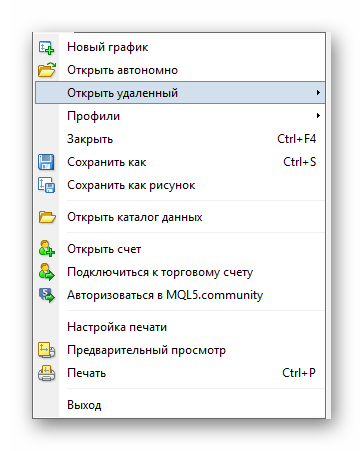Image resolution: width=363 pixels, height=451 pixels.
Task: Open Открыть каталог данных entry
Action: (x=180, y=217)
